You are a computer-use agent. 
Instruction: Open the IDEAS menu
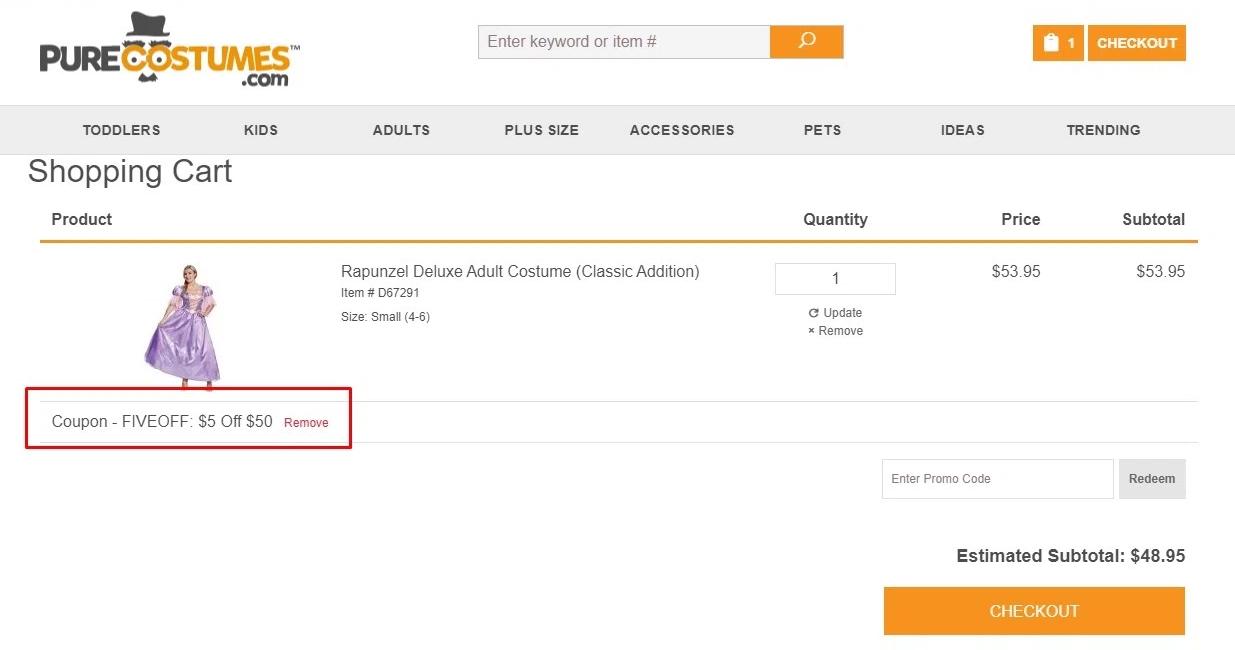click(963, 130)
